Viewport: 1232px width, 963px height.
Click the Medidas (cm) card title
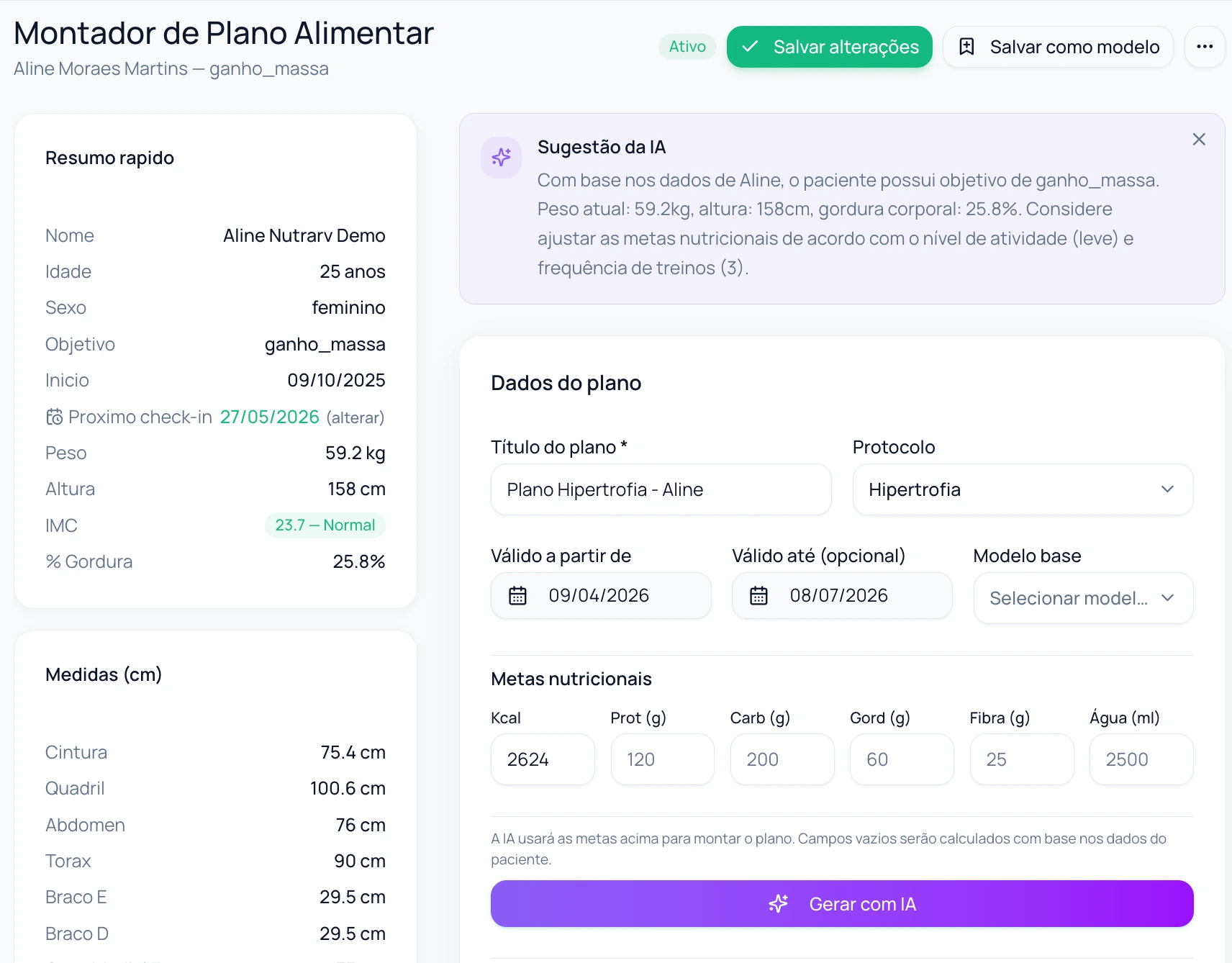[104, 675]
